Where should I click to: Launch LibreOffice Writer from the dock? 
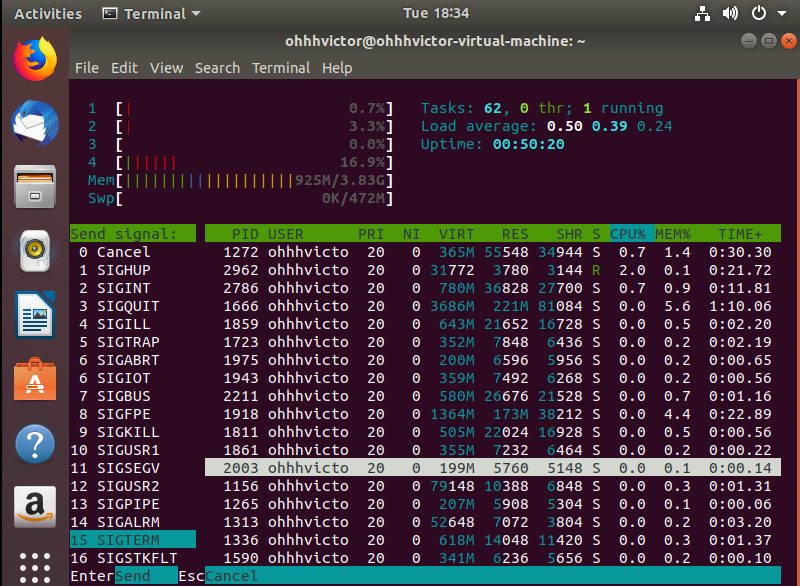pyautogui.click(x=35, y=315)
